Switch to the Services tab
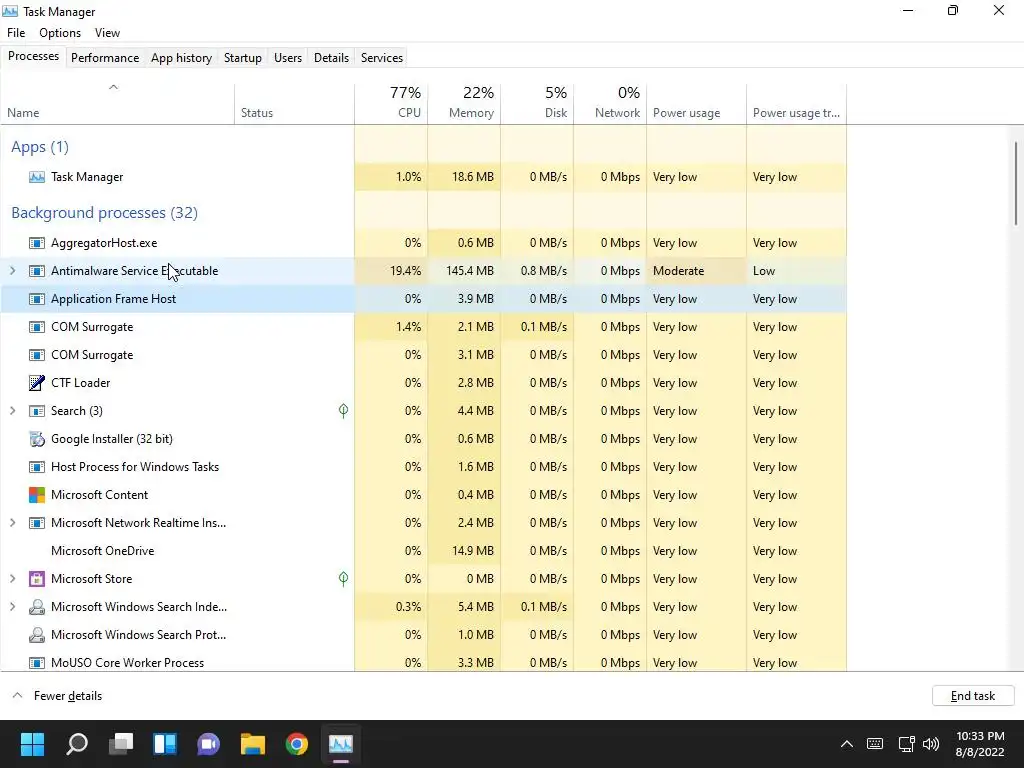 point(382,57)
